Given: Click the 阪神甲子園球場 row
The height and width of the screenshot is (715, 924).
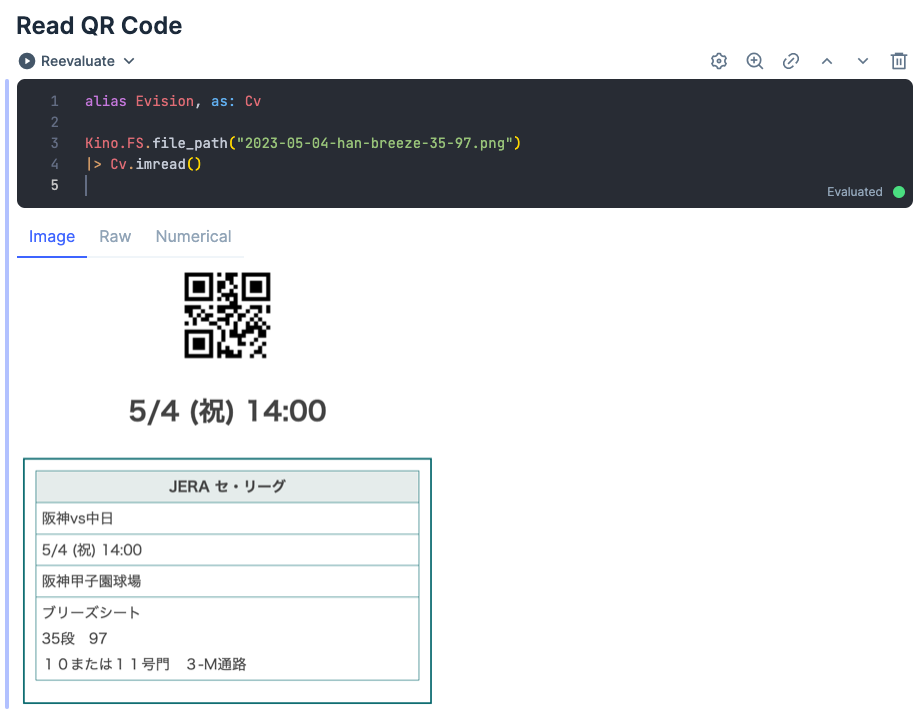Looking at the screenshot, I should [x=227, y=581].
